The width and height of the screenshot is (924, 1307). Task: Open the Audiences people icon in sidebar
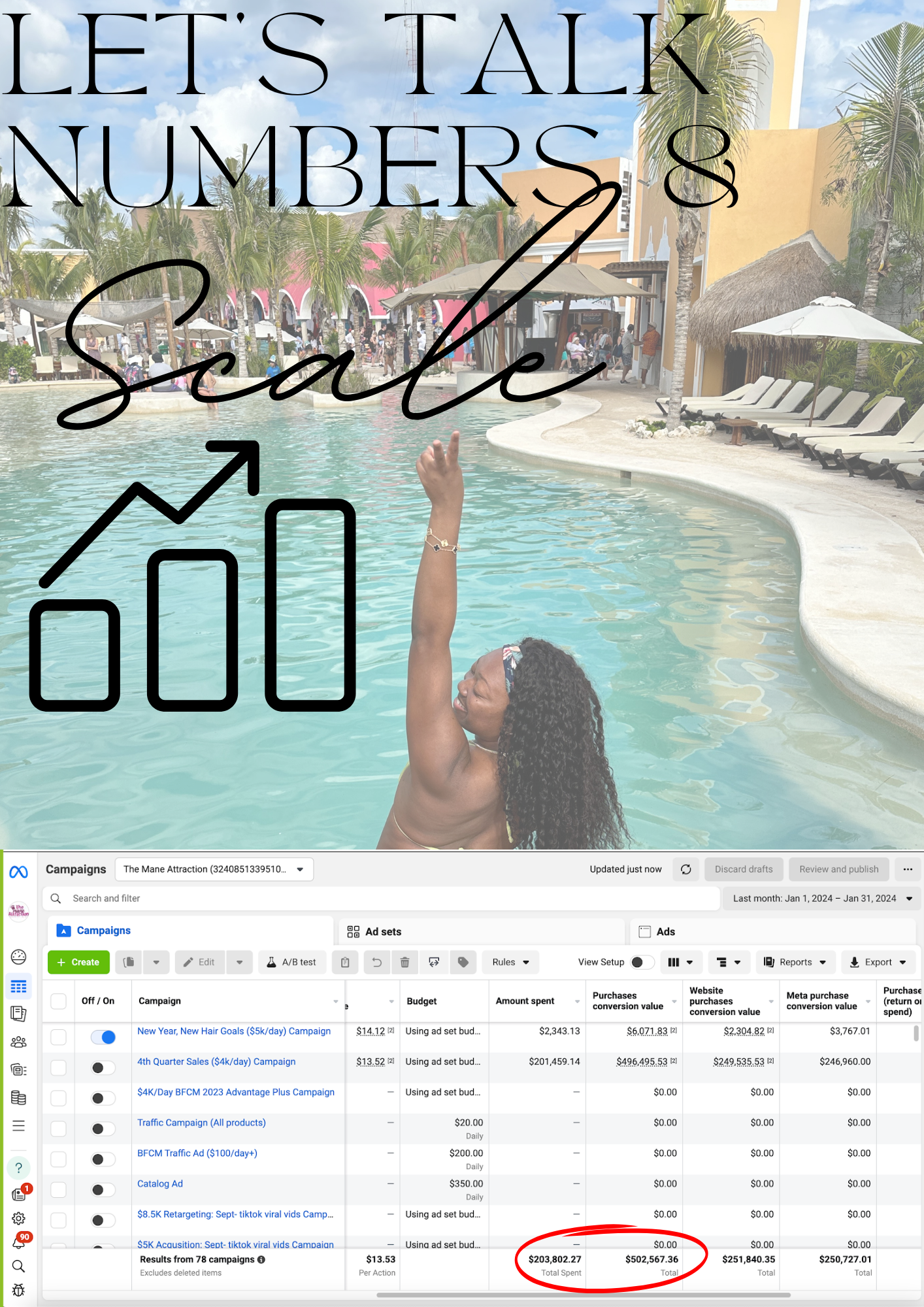pyautogui.click(x=18, y=1042)
